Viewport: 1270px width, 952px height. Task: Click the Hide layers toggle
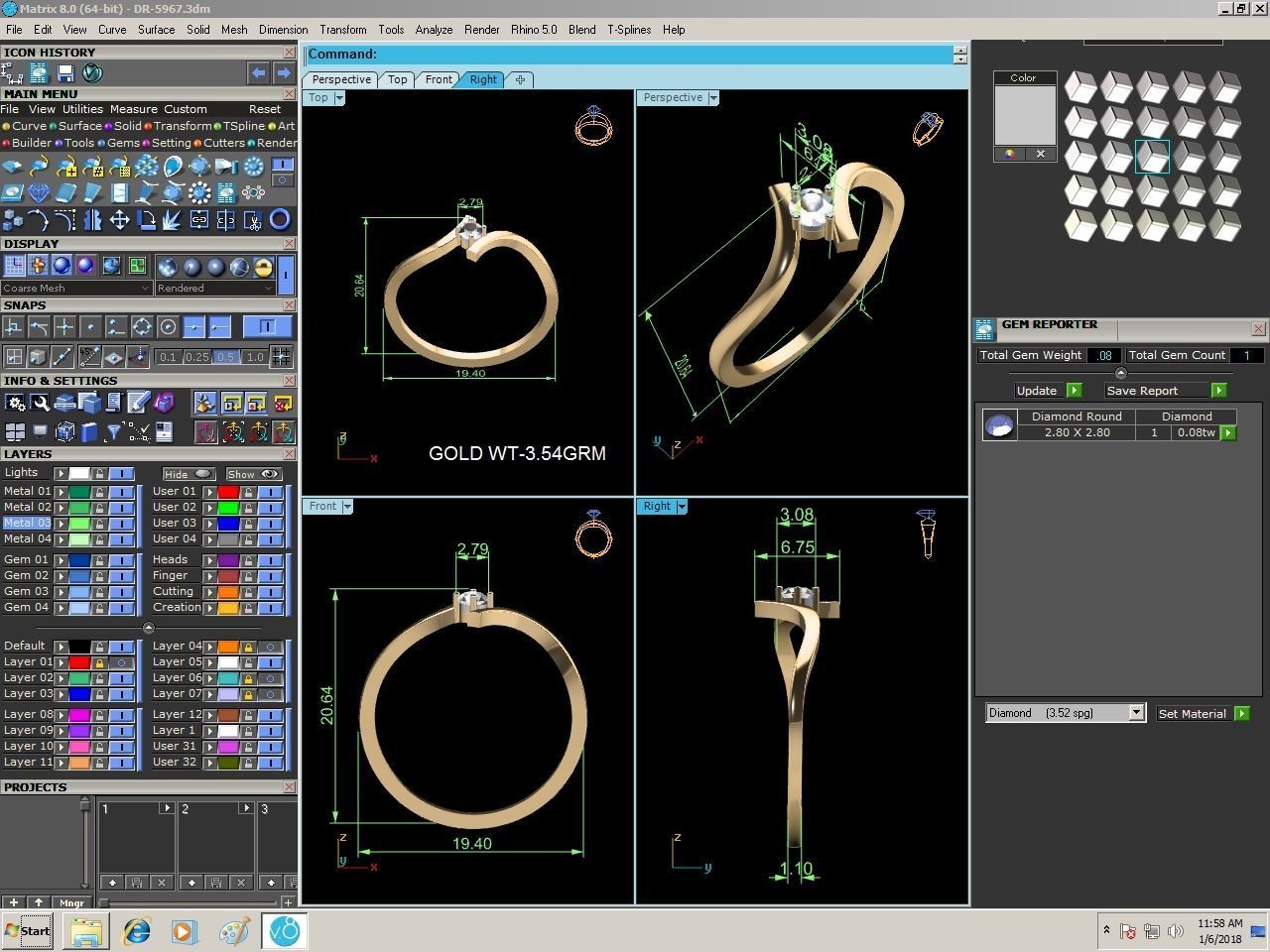click(x=190, y=474)
